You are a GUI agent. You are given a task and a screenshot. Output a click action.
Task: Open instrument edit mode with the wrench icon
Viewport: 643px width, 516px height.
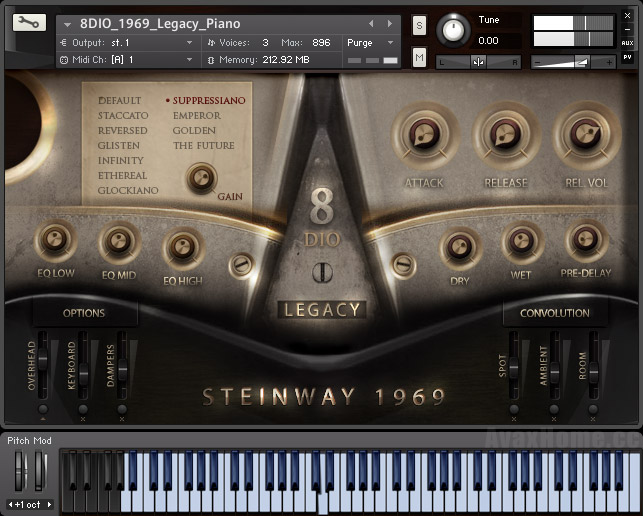tap(29, 22)
